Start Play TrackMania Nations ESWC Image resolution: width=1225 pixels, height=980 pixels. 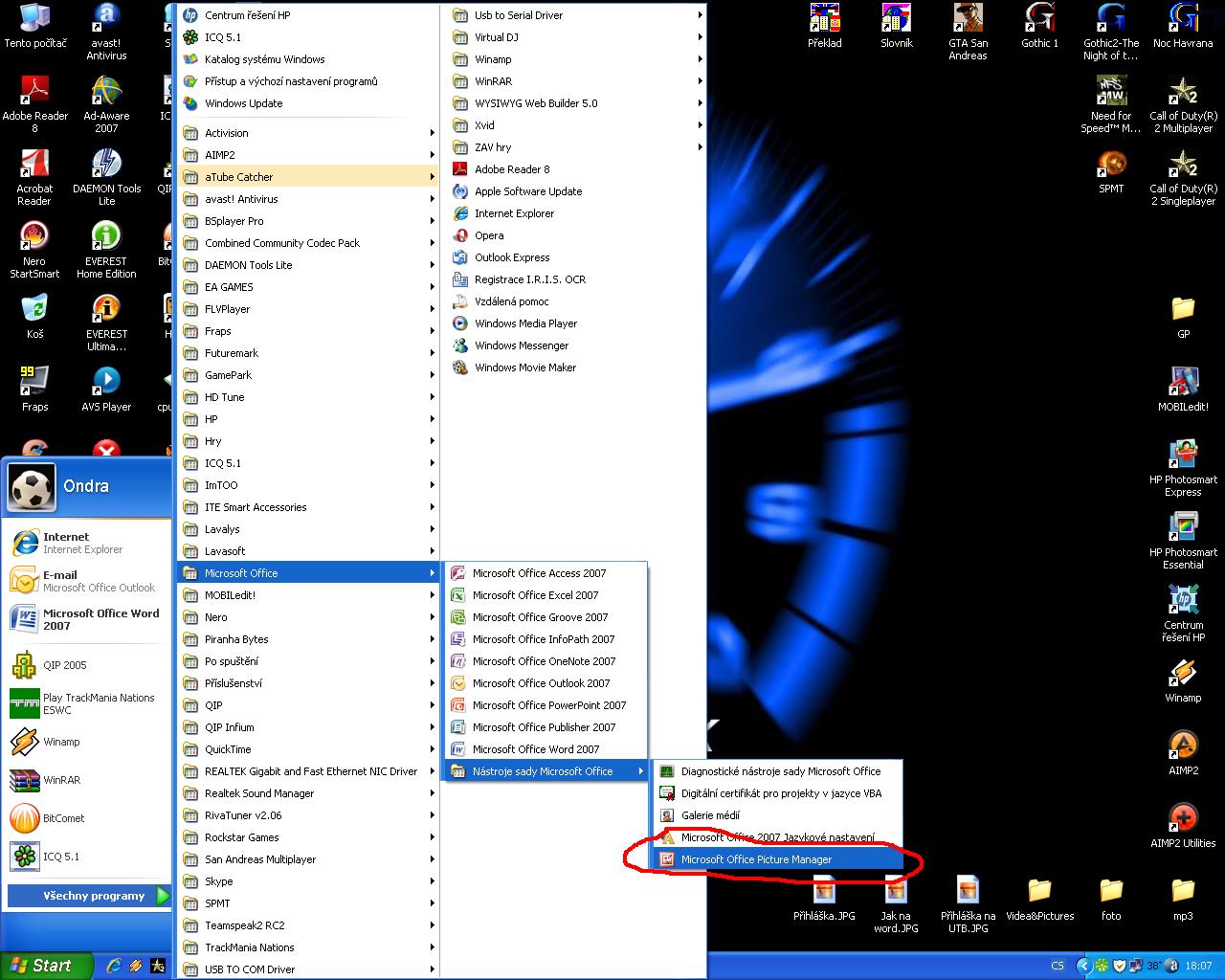86,703
